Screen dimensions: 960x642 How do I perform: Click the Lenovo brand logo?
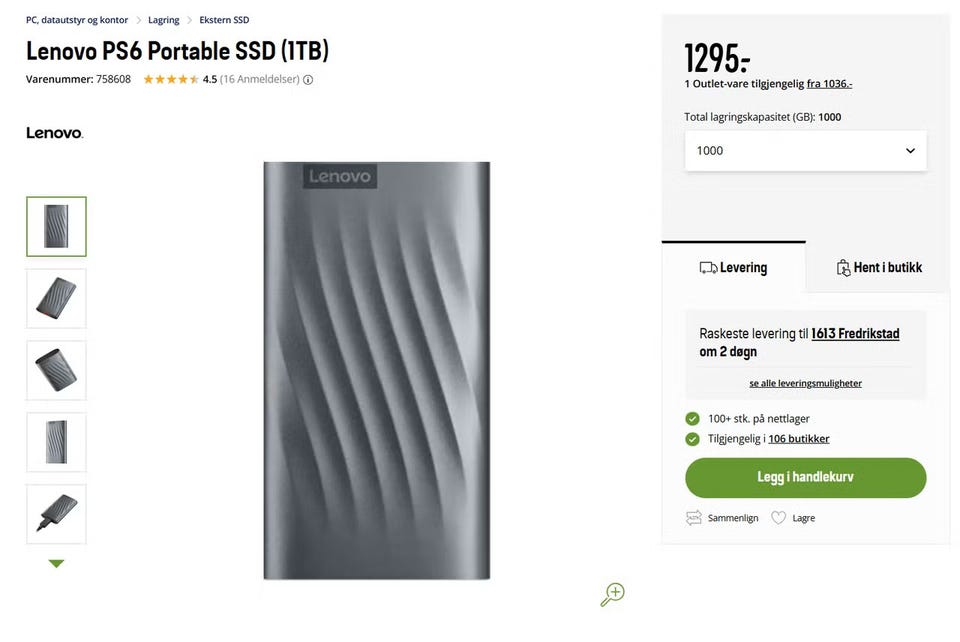55,133
